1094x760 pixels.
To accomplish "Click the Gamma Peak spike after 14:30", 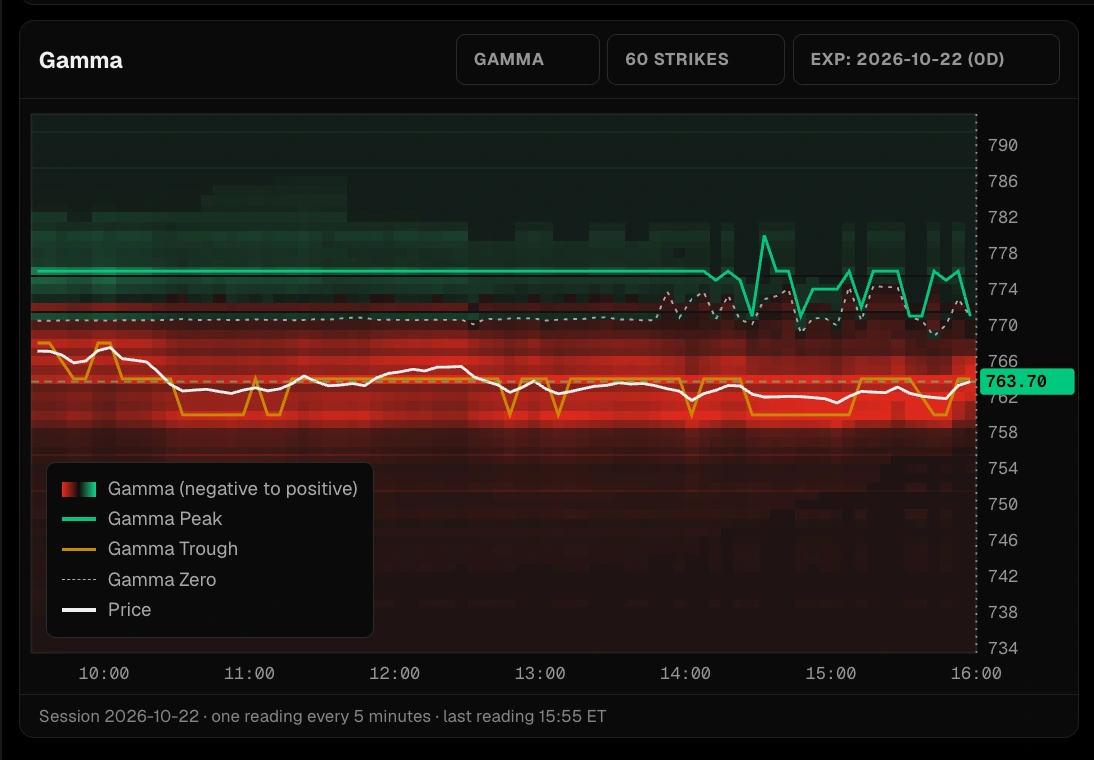I will [x=765, y=237].
